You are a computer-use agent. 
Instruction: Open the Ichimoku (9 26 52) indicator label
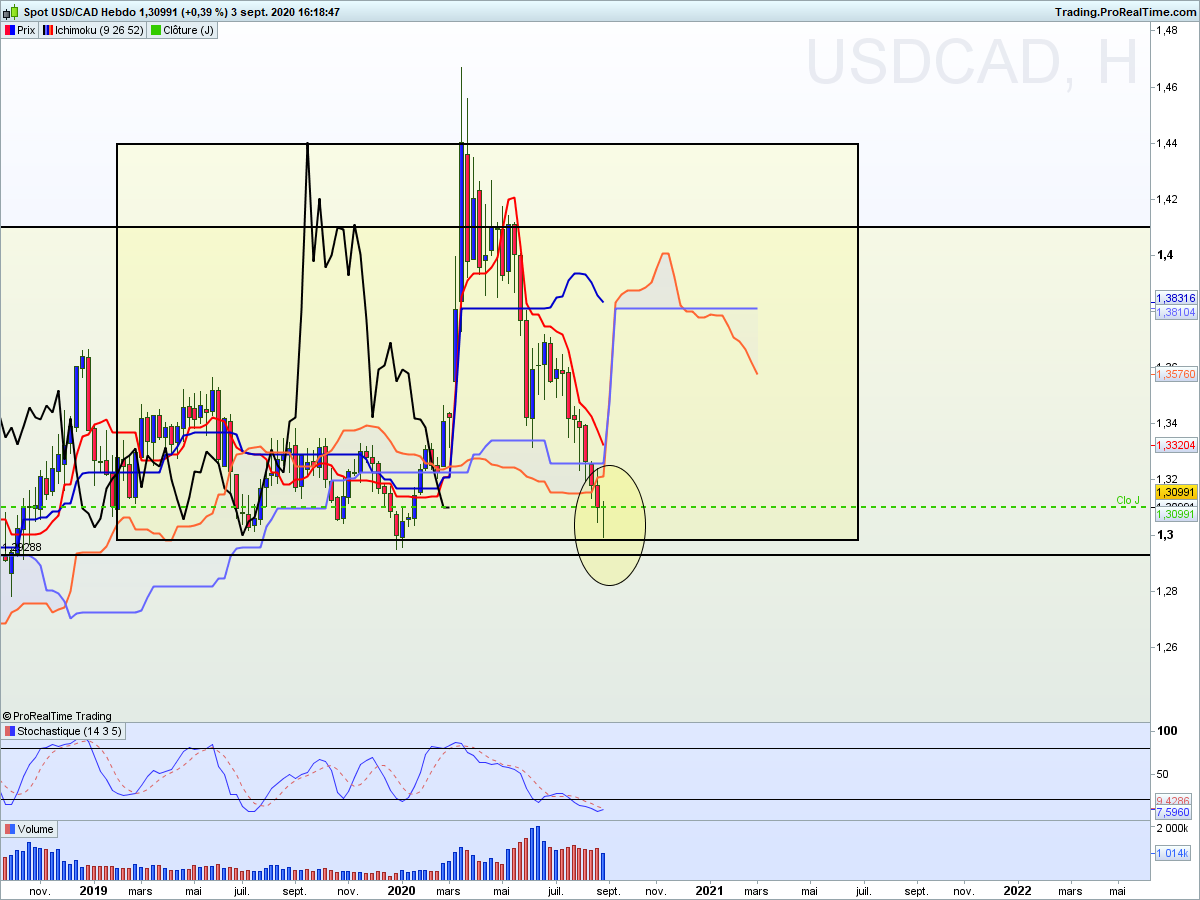click(x=92, y=30)
